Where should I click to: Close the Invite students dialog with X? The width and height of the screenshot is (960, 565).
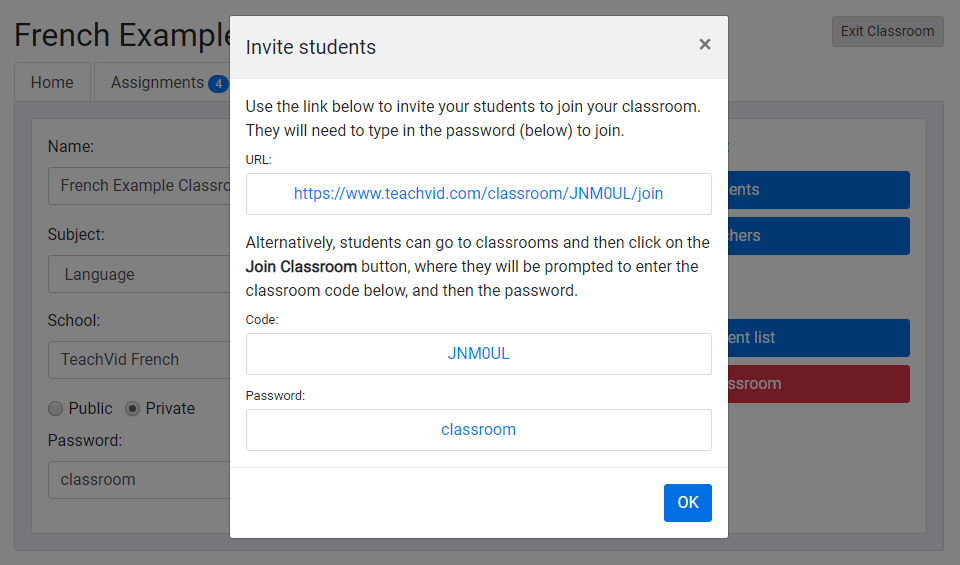coord(705,44)
